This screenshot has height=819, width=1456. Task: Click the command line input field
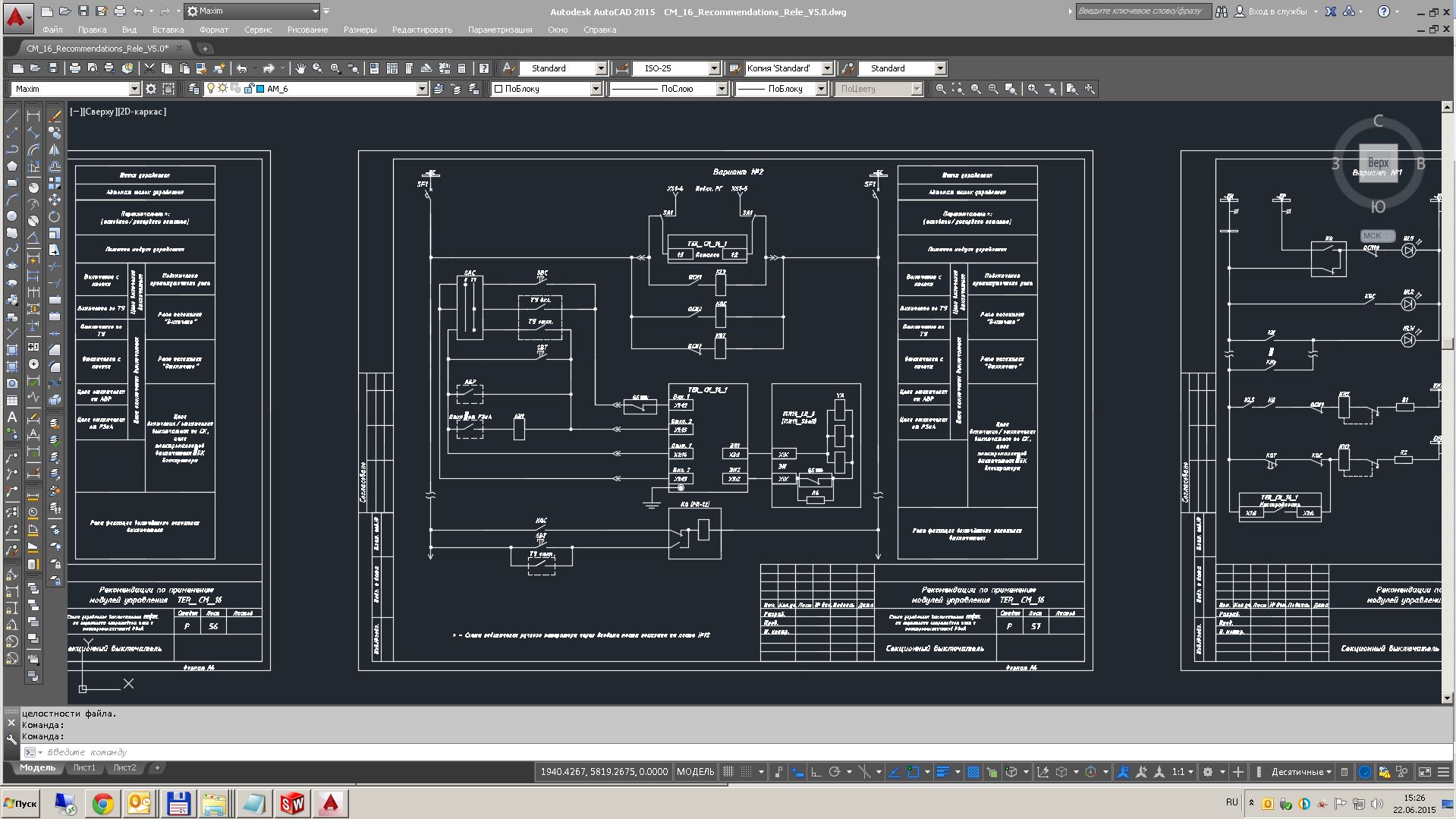736,752
